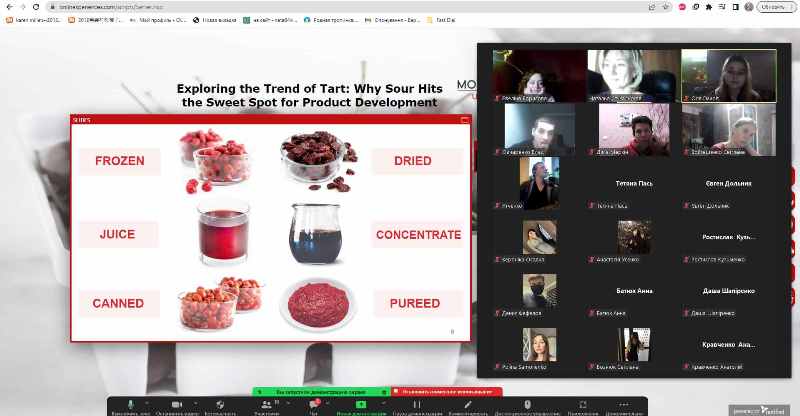Select the Євген Долынк participant tile
This screenshot has height=416, width=800.
pos(729,183)
